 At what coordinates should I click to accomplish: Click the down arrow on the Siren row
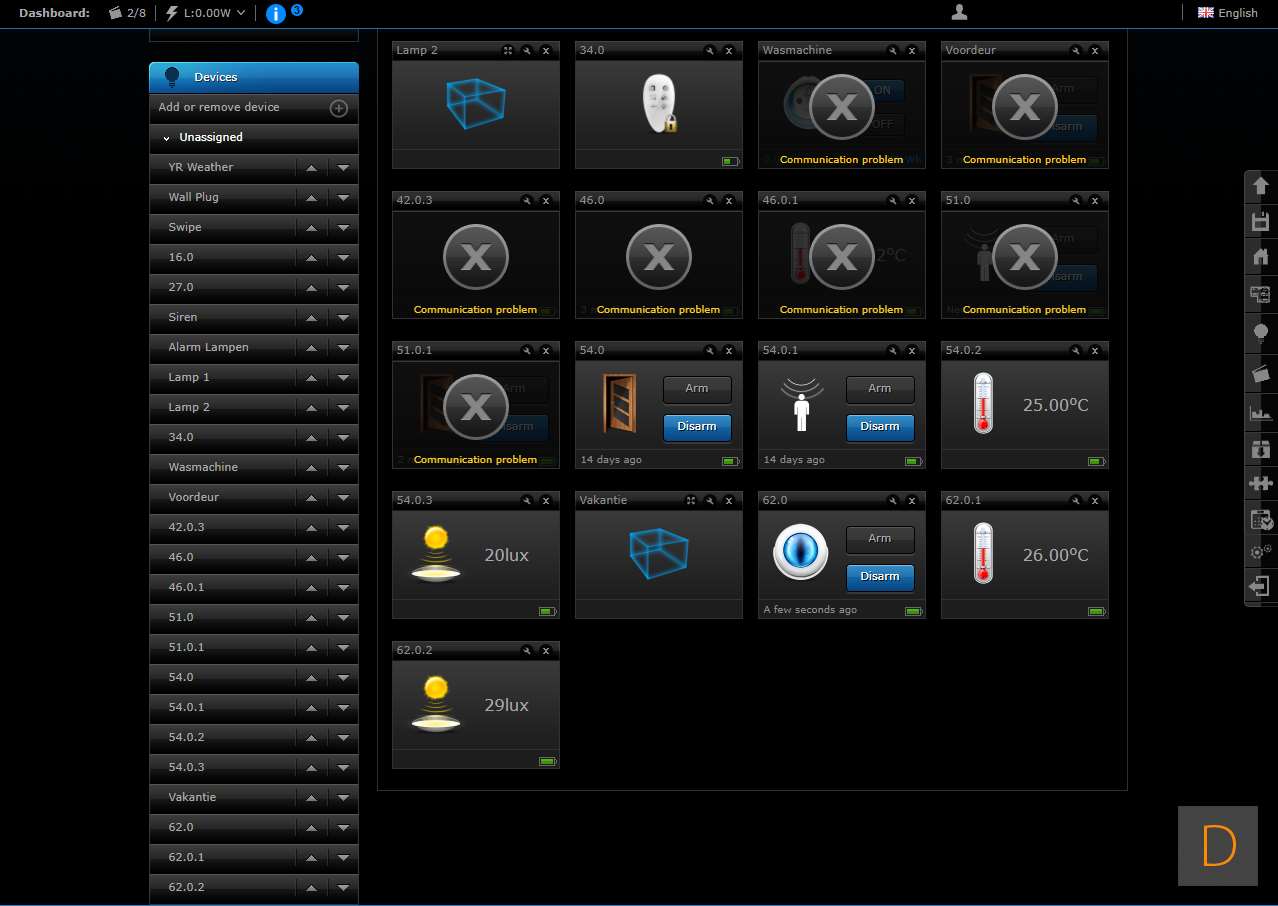pos(343,318)
